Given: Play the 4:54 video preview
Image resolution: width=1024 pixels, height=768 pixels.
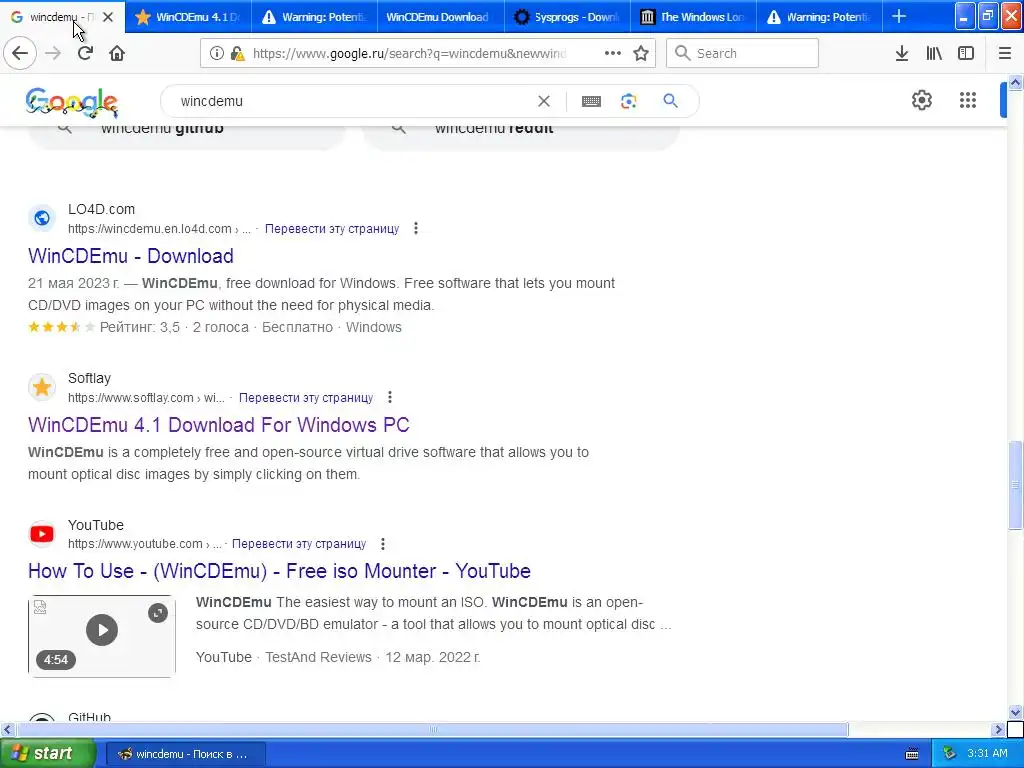Looking at the screenshot, I should point(102,630).
